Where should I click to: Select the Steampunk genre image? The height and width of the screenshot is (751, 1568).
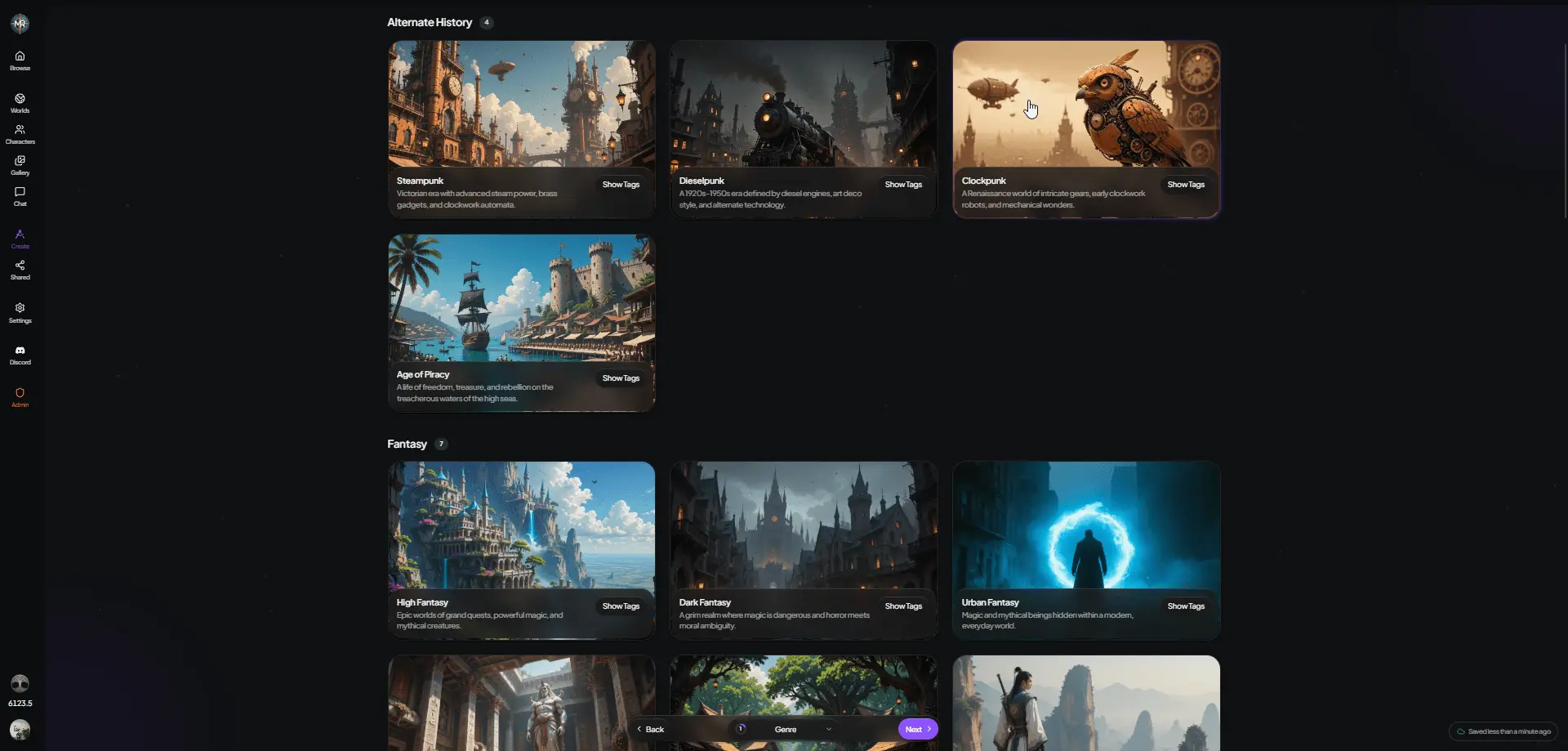click(521, 104)
